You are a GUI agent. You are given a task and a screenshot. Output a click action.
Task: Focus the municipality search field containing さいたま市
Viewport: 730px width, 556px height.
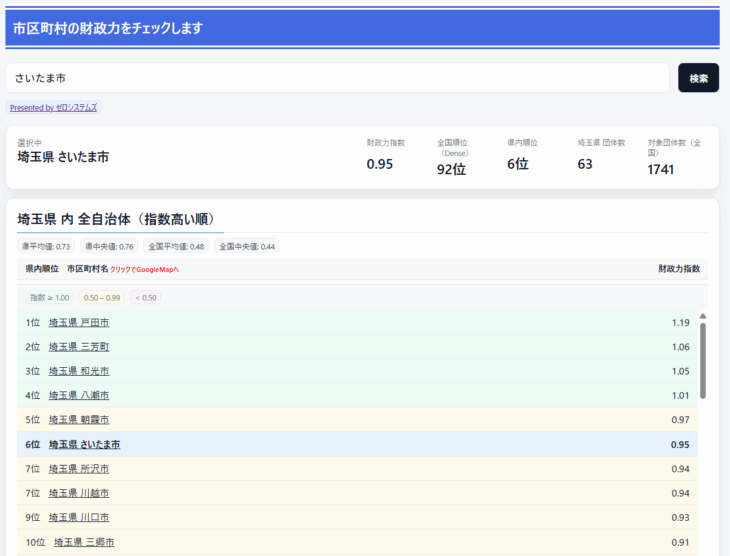click(x=337, y=78)
